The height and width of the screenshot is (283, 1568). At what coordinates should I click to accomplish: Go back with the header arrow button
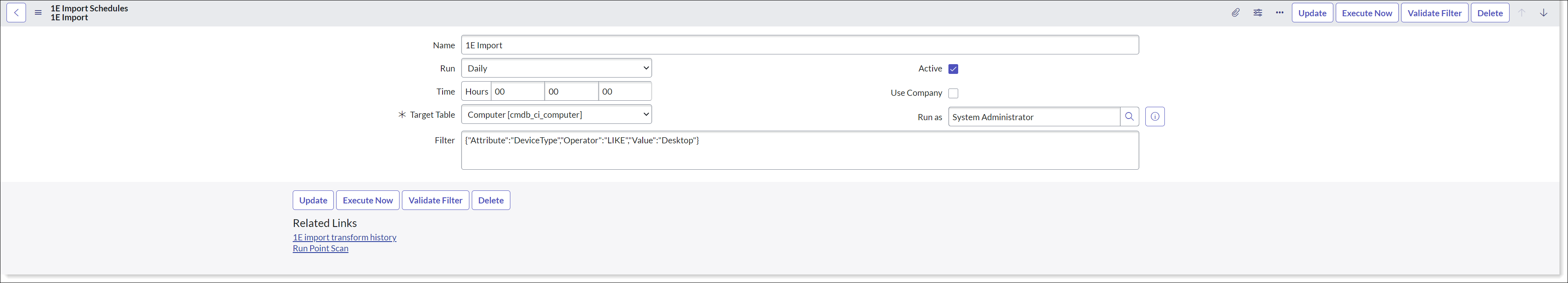point(16,13)
